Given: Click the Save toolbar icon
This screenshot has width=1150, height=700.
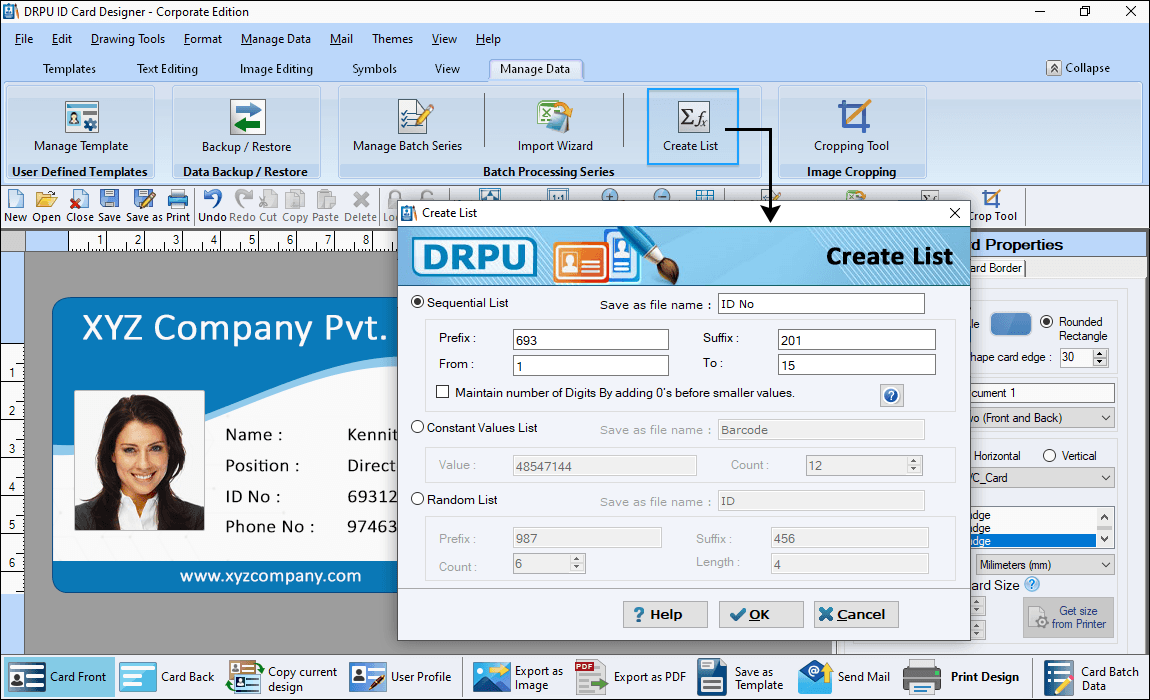Looking at the screenshot, I should pos(109,206).
